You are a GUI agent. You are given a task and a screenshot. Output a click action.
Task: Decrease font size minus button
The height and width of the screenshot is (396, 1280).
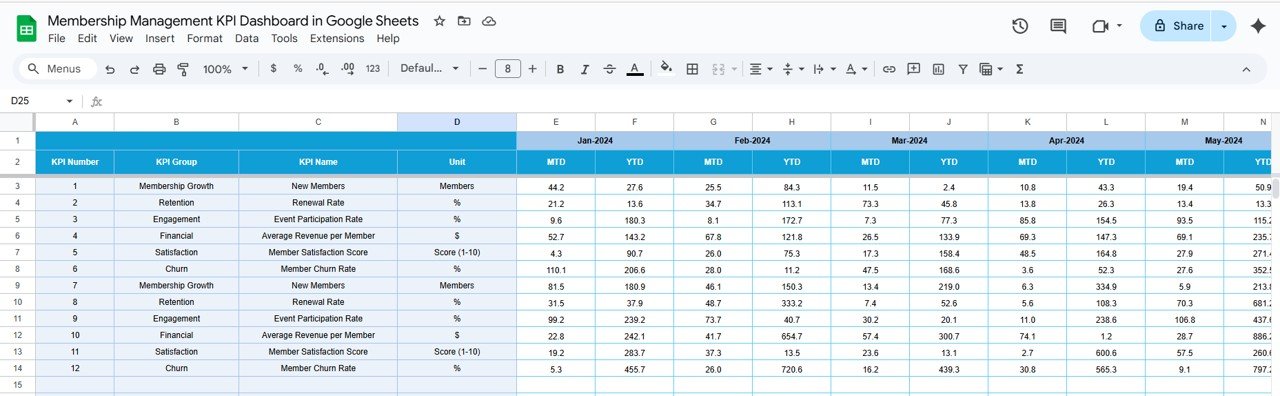point(483,69)
